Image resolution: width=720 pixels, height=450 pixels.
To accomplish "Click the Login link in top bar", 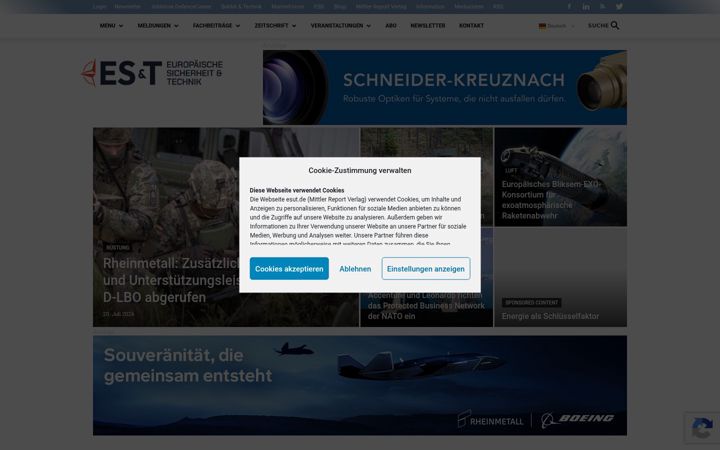I will point(99,6).
